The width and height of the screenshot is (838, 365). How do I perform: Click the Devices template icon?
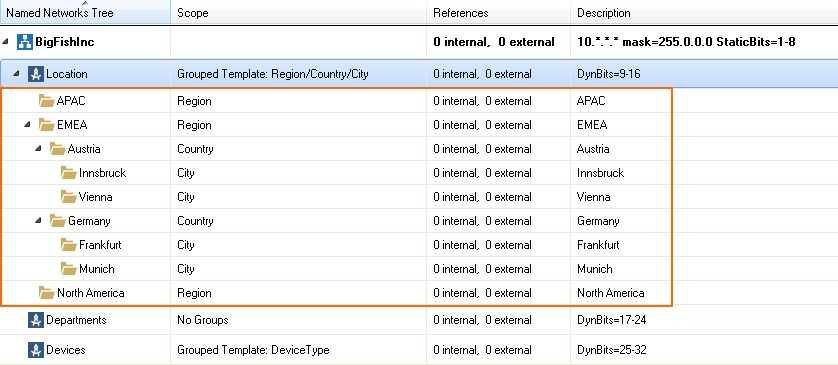36,350
